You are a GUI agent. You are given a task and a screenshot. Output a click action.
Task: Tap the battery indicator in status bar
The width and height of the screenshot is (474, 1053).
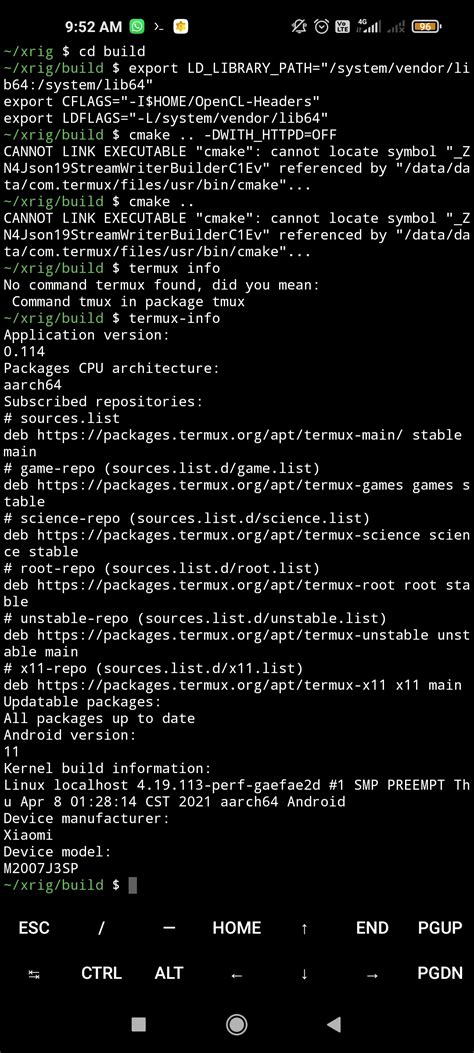(x=426, y=27)
